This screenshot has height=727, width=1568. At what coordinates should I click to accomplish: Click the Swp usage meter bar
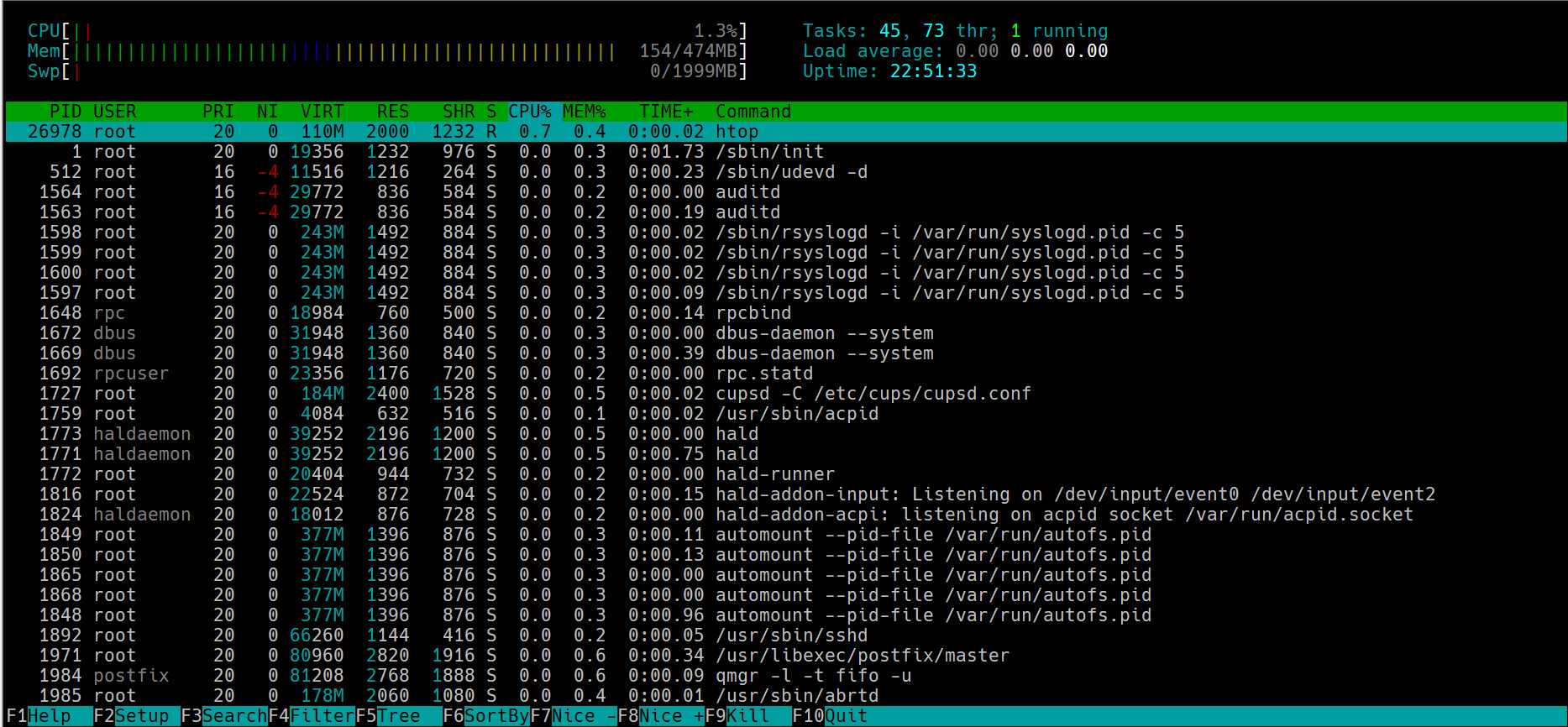387,71
